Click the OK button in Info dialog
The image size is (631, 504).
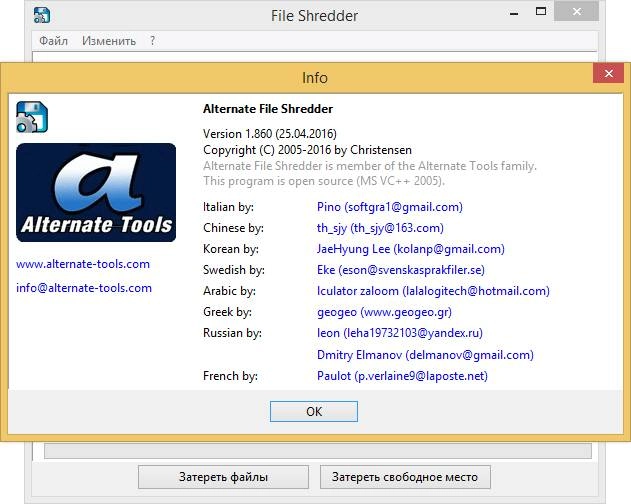click(313, 411)
